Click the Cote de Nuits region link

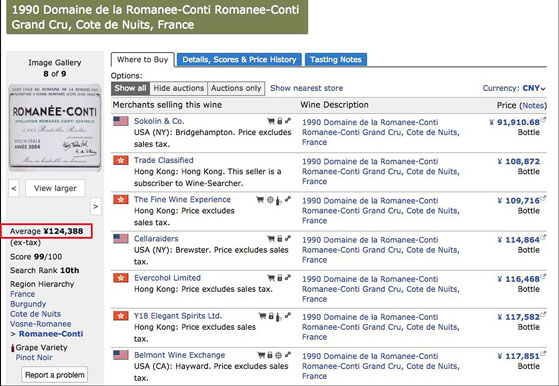[35, 314]
